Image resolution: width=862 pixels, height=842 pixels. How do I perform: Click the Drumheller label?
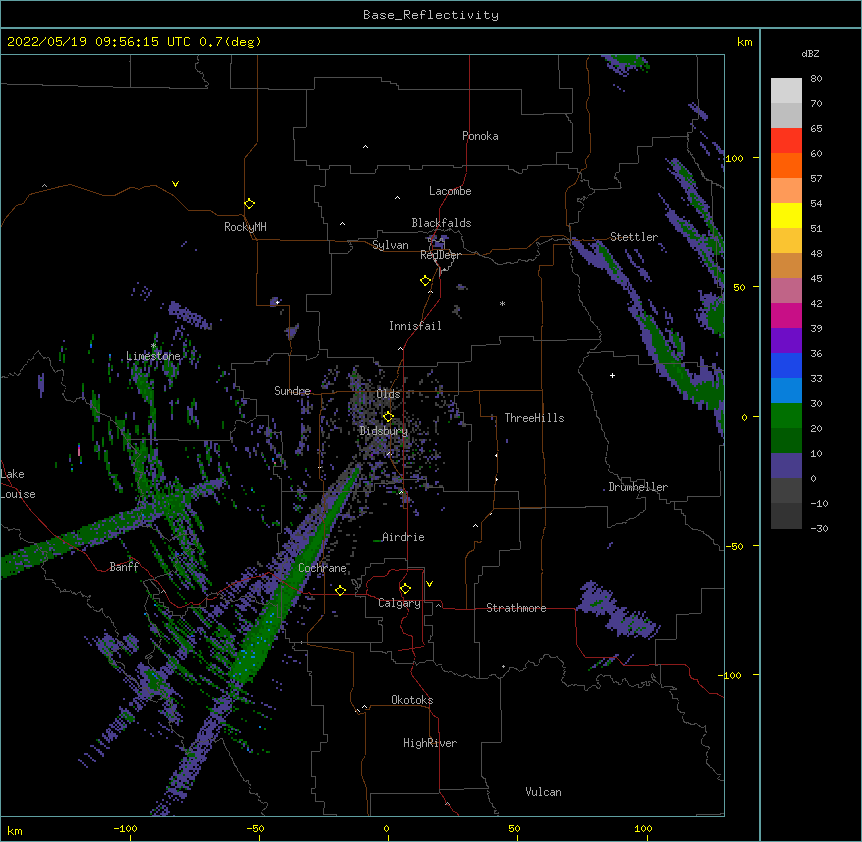[x=638, y=487]
